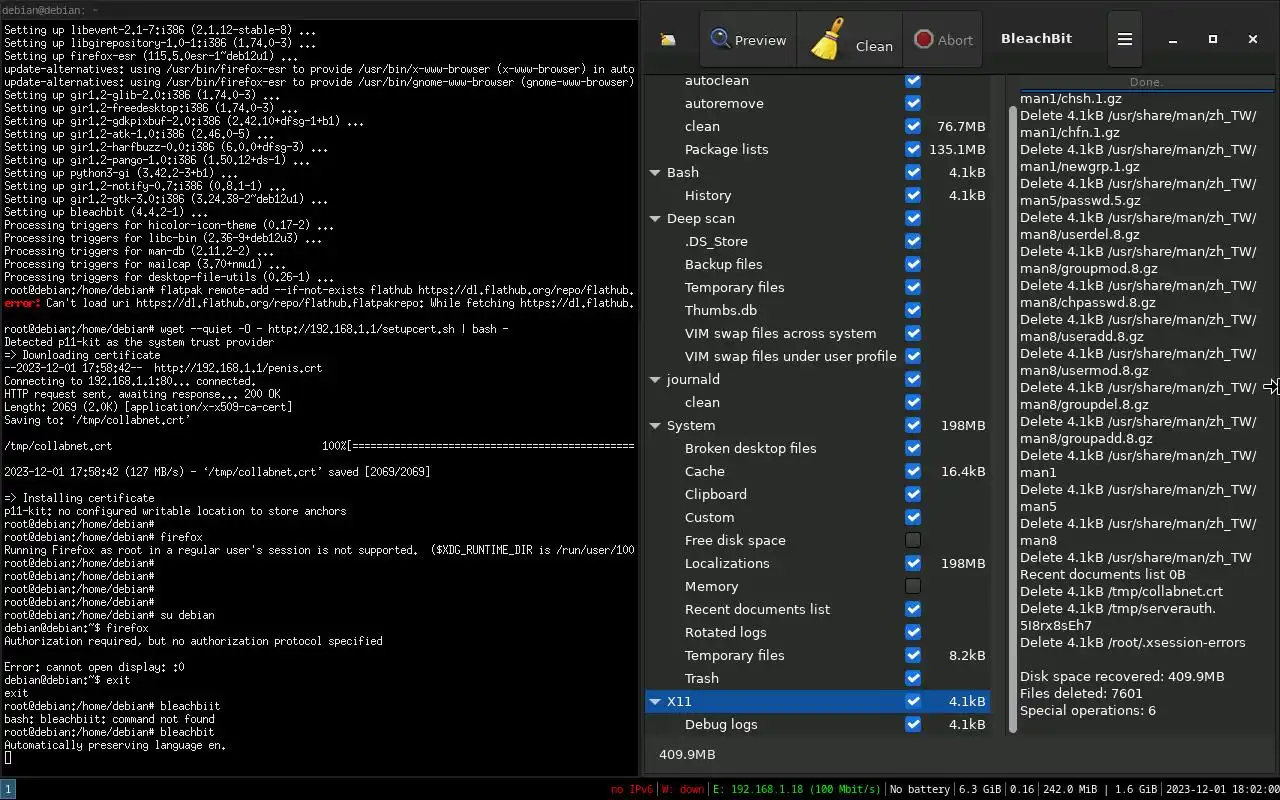This screenshot has height=800, width=1280.
Task: Click the BleachBit app icon in the header
Action: tap(668, 40)
